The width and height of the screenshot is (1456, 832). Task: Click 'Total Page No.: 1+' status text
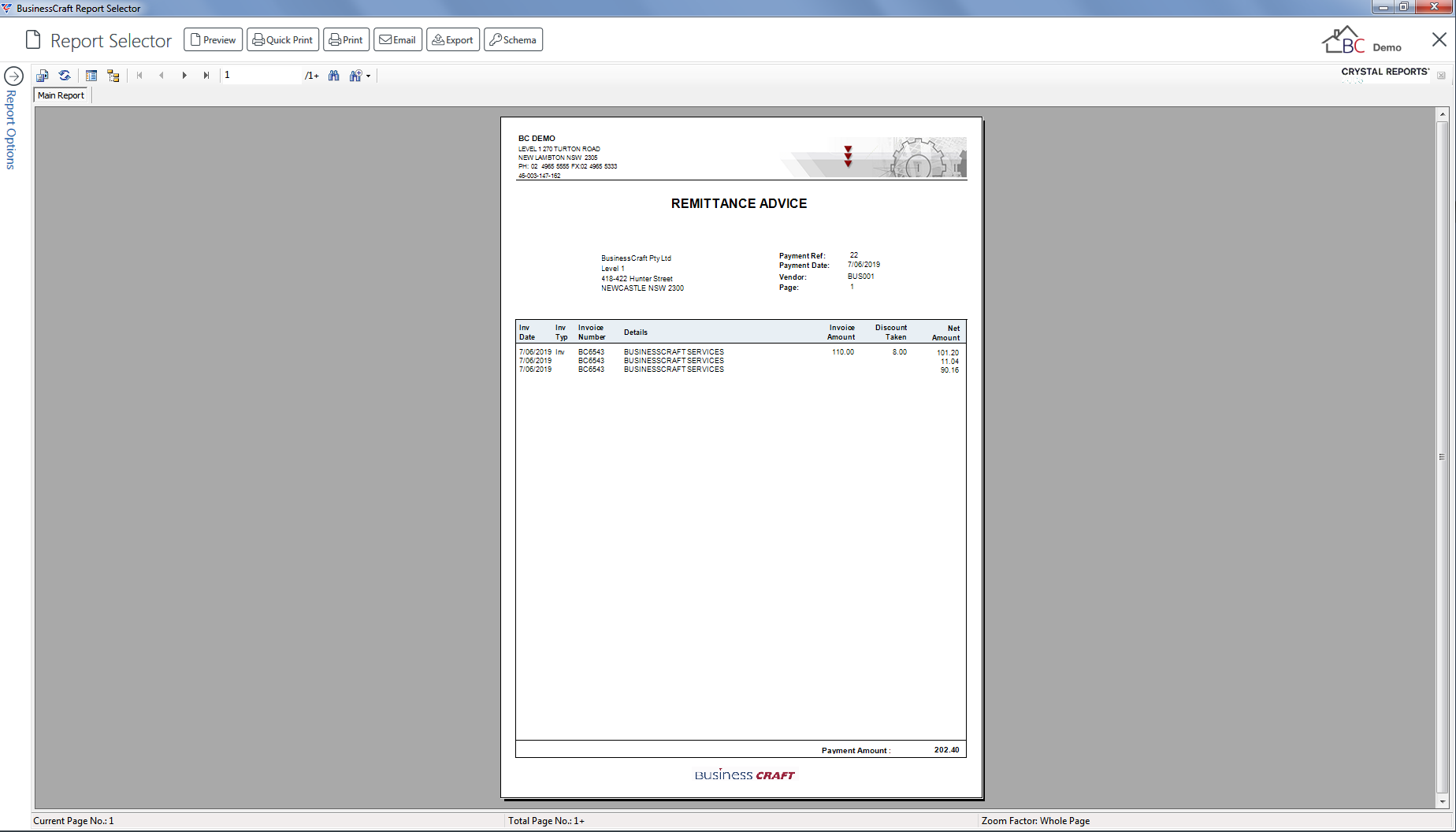(546, 821)
